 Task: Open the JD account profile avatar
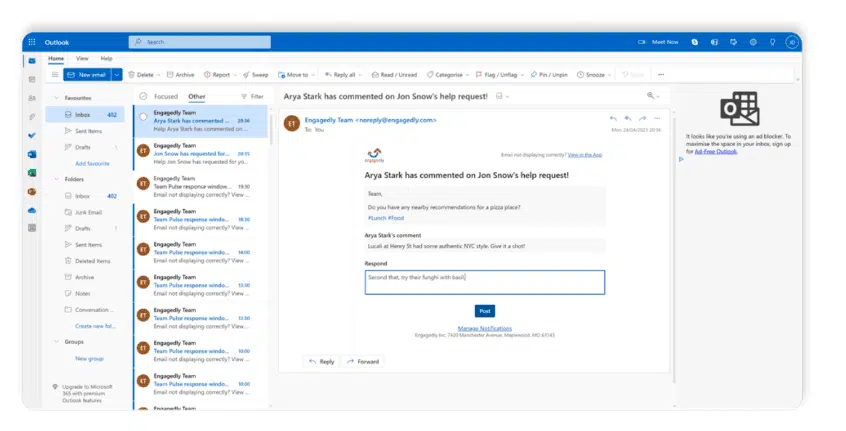pyautogui.click(x=792, y=42)
